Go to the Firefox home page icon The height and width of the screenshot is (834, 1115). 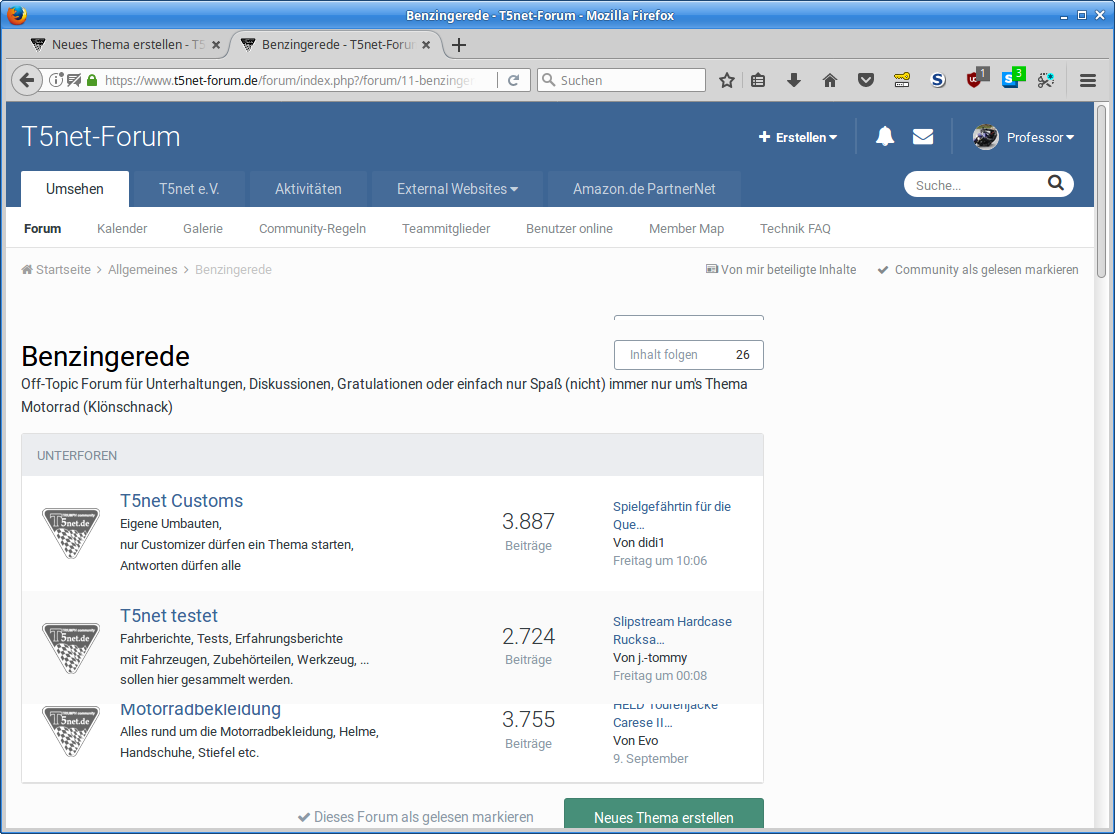830,80
